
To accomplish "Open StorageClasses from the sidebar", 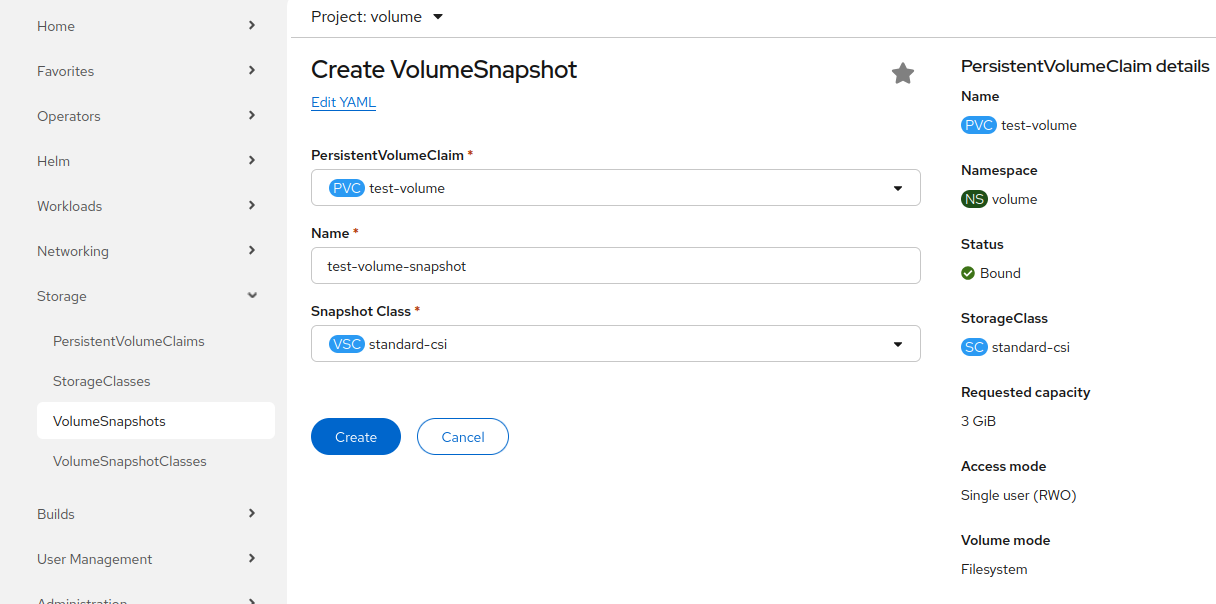I will (x=100, y=381).
